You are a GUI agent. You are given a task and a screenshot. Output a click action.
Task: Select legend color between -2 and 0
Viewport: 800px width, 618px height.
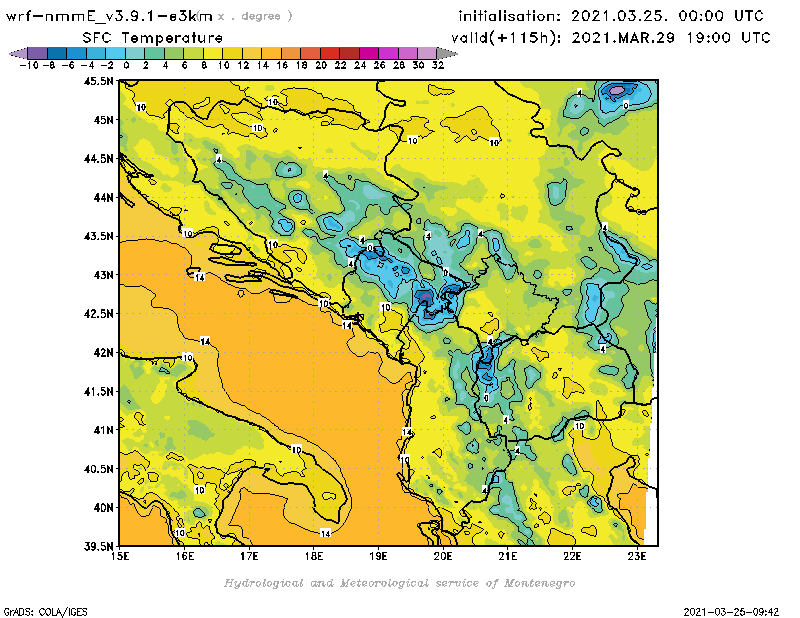[x=115, y=53]
